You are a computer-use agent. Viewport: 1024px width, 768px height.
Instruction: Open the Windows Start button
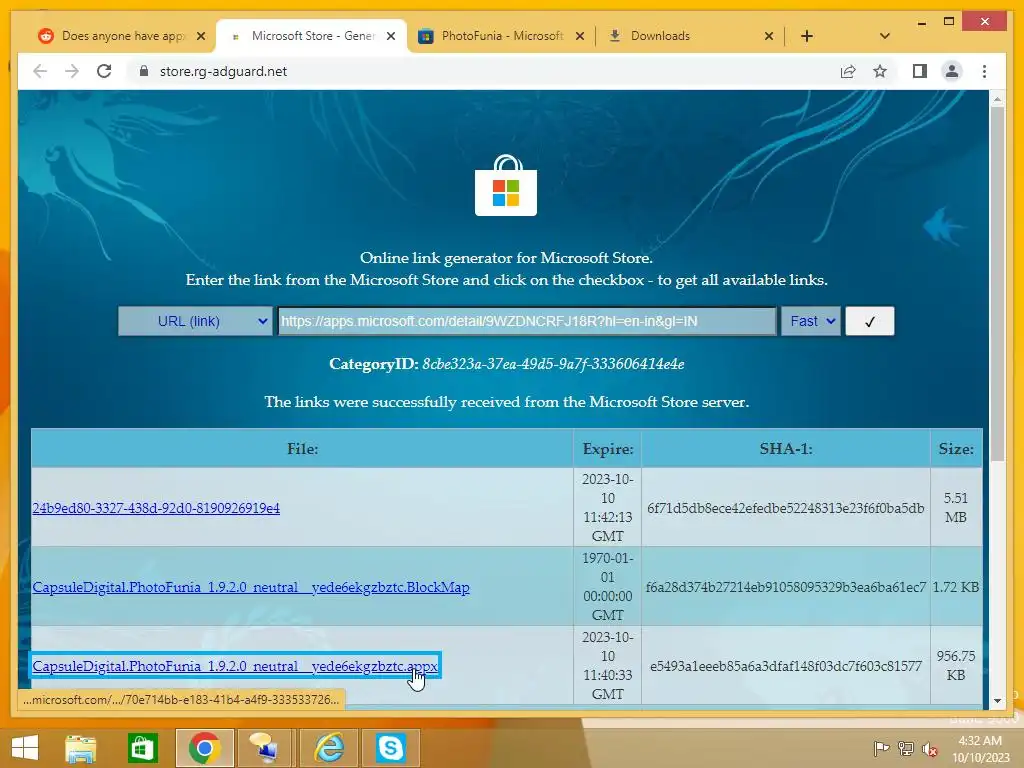click(x=25, y=748)
